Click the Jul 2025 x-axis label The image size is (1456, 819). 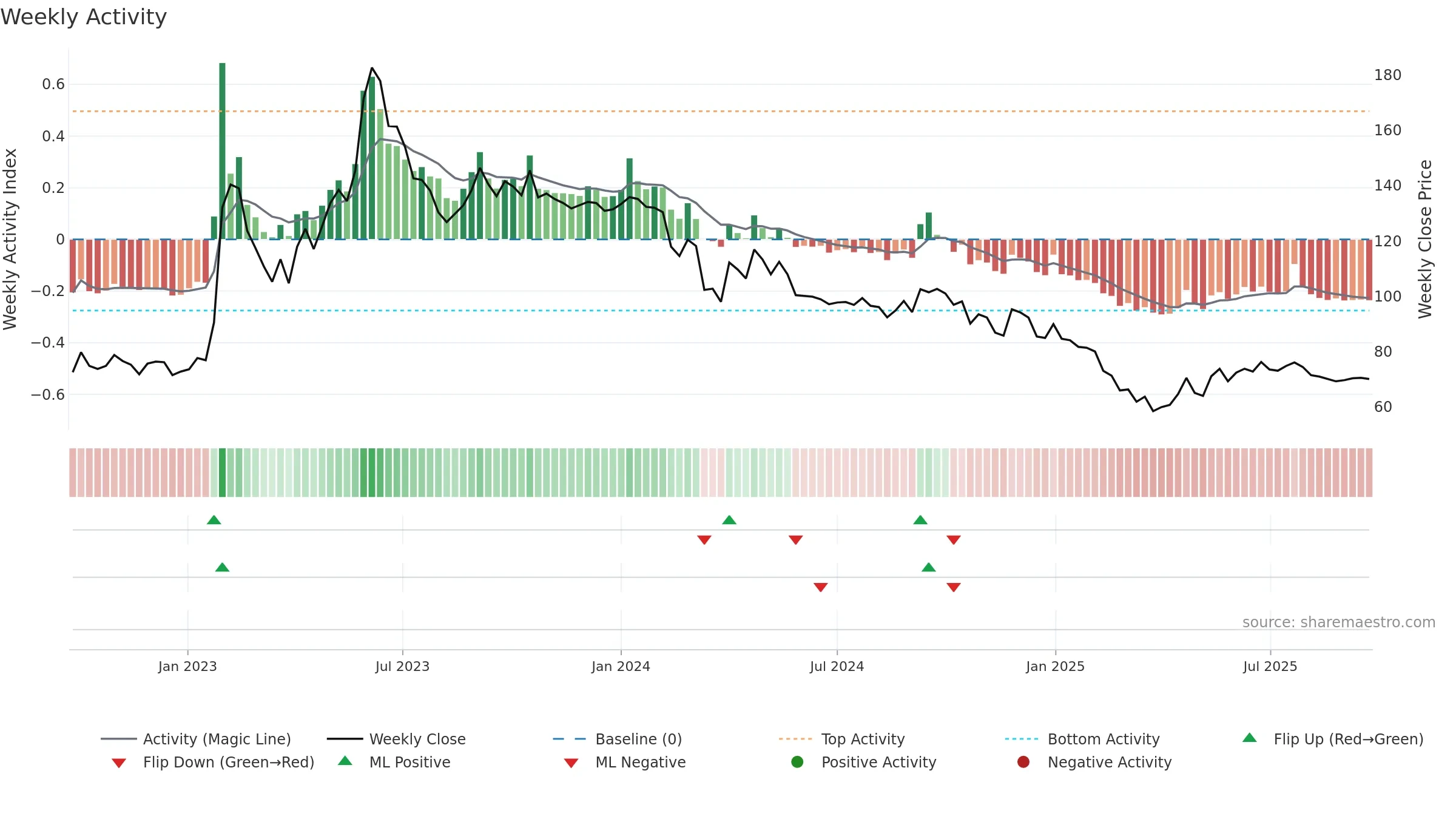1270,666
